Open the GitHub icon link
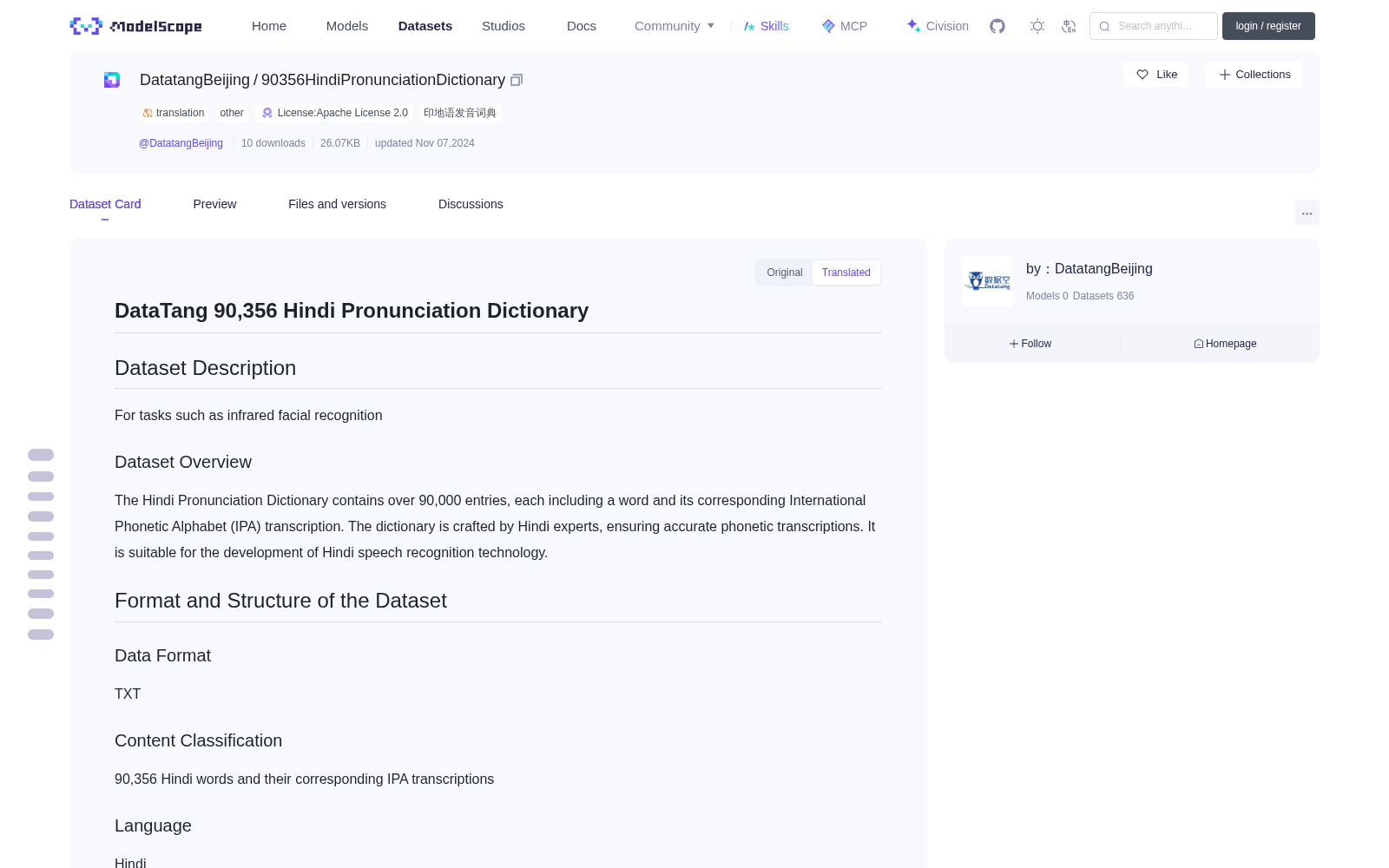Image resolution: width=1389 pixels, height=868 pixels. coord(997,26)
